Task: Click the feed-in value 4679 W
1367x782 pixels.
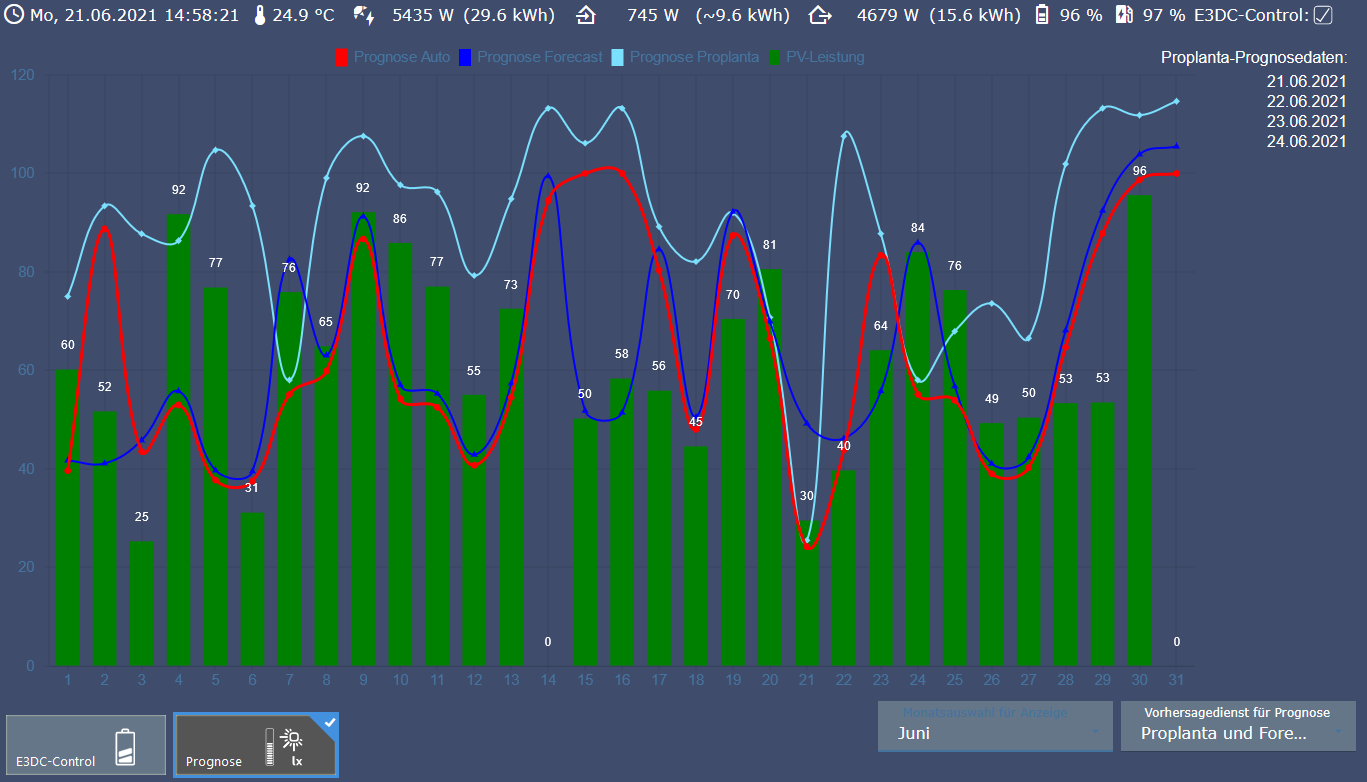Action: click(888, 15)
